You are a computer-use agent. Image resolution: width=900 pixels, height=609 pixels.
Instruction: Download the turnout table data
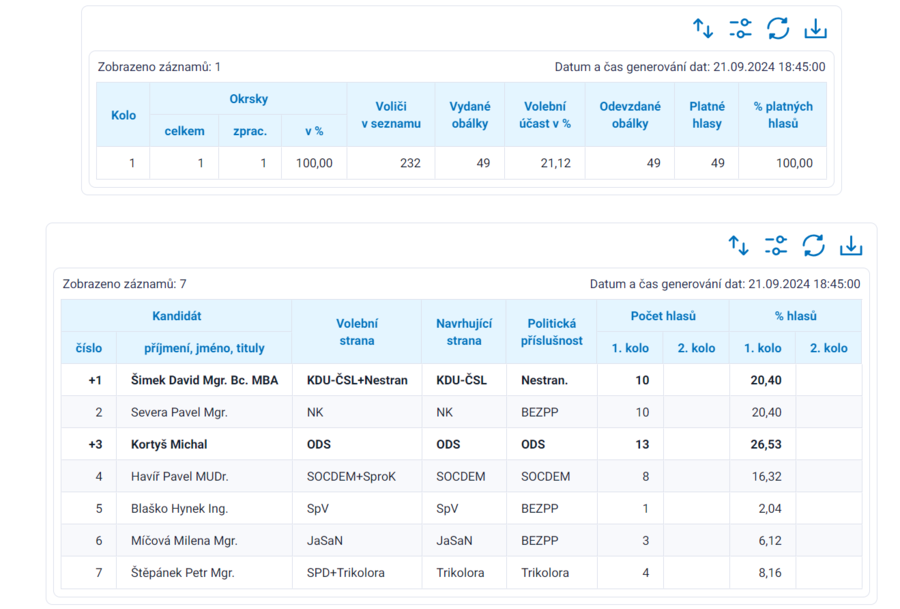point(815,28)
